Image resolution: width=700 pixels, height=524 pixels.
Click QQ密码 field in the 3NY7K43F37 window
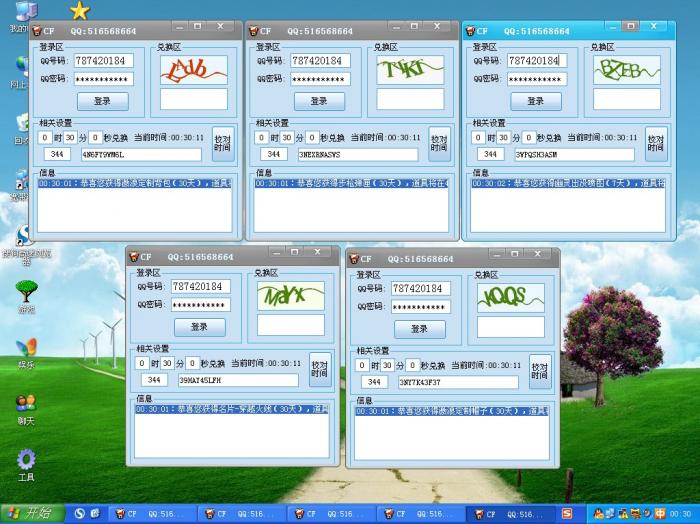(421, 307)
